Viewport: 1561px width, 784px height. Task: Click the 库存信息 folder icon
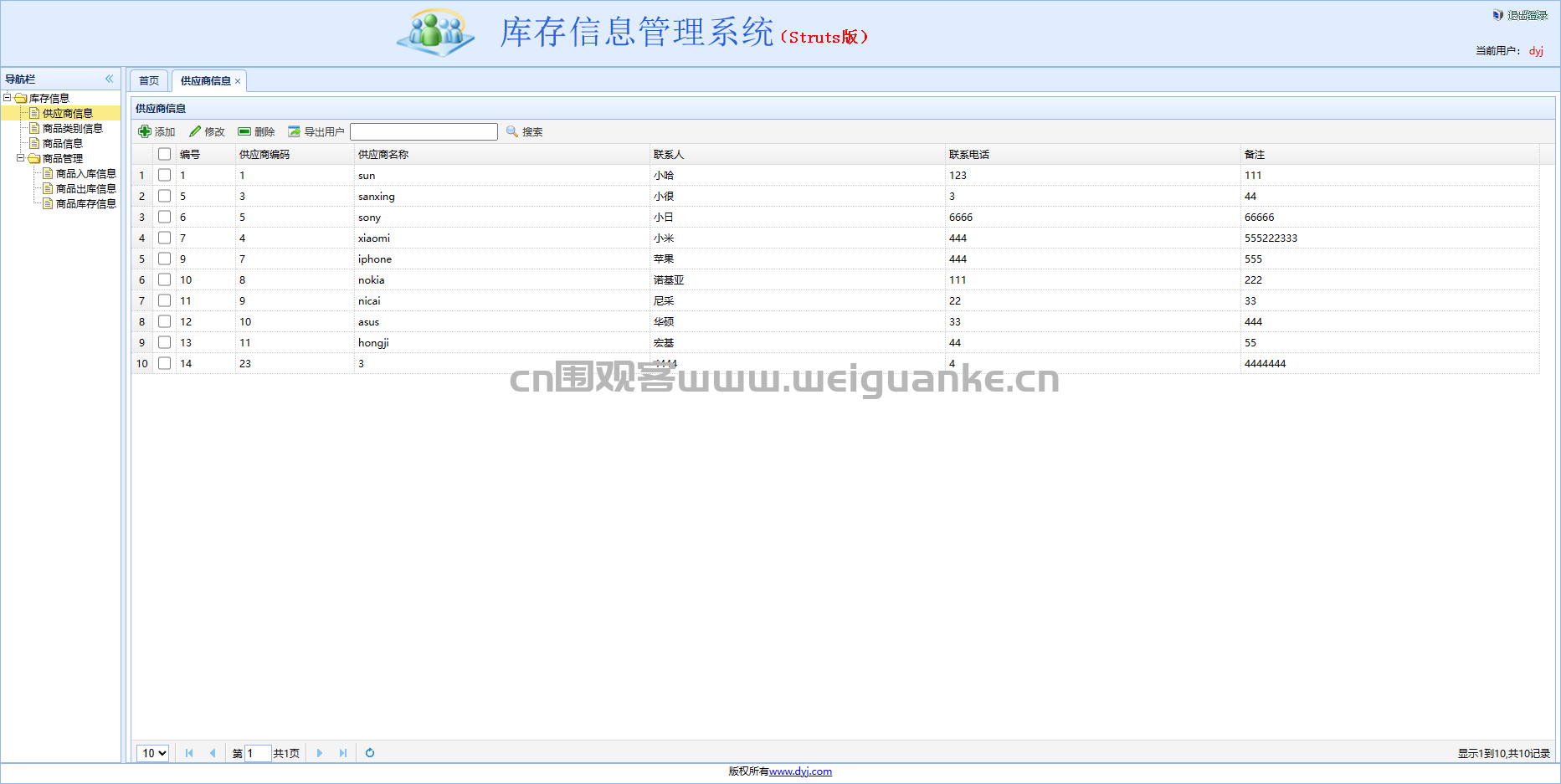click(x=21, y=98)
